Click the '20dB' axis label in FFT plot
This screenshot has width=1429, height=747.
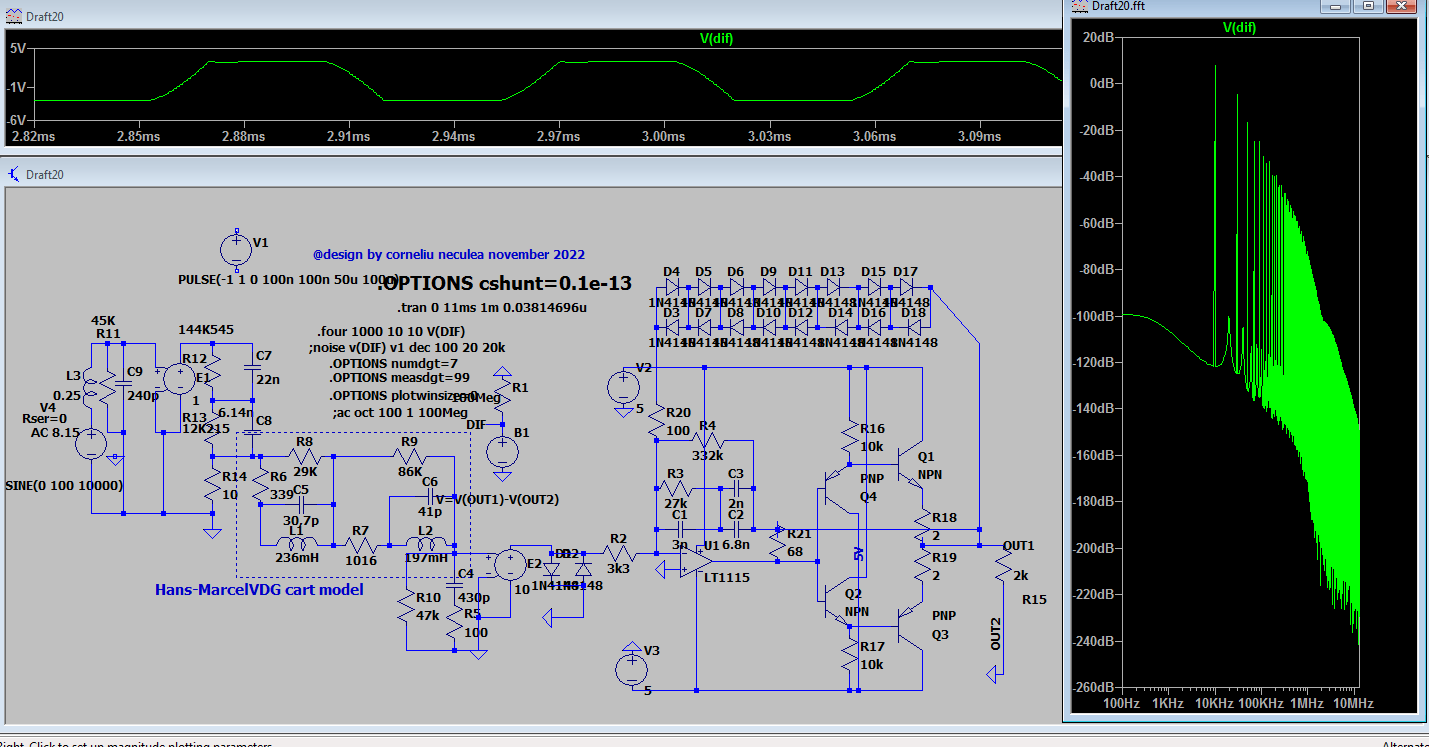[1097, 38]
